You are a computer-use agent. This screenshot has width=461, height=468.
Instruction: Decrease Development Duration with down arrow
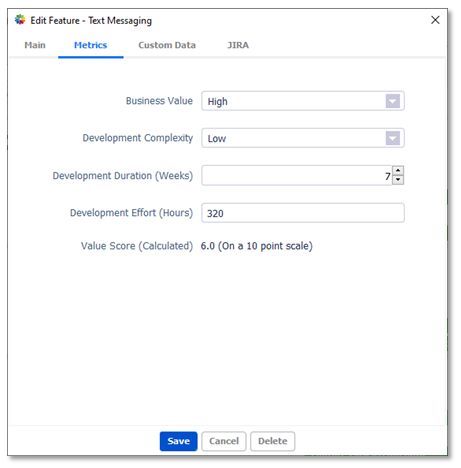coord(398,180)
